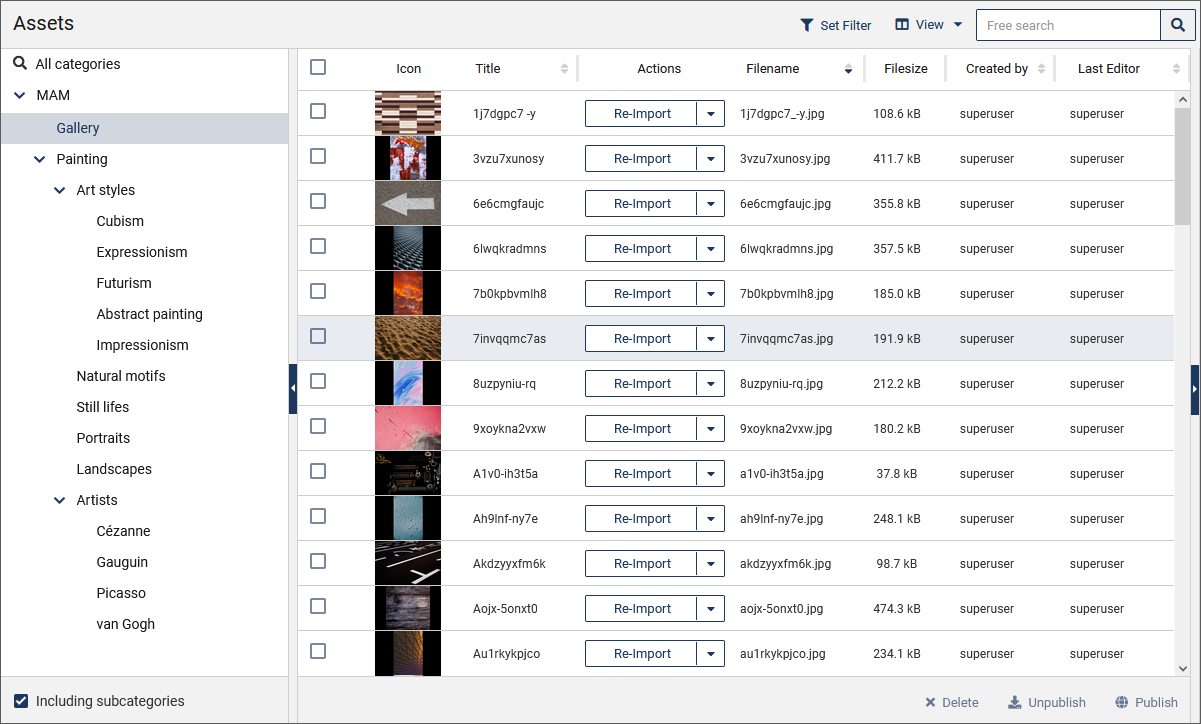The width and height of the screenshot is (1201, 724).
Task: Click the scrollbar up arrow
Action: [x=1183, y=99]
